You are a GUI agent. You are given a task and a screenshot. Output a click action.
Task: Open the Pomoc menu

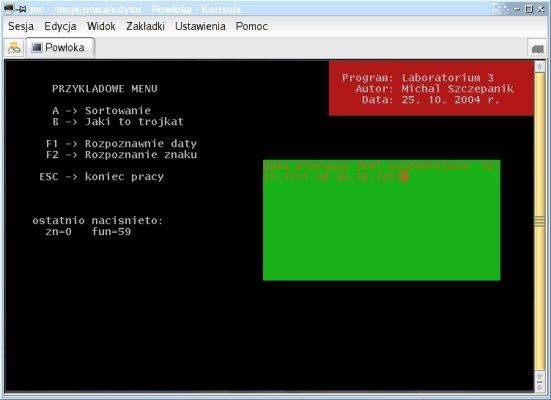(x=252, y=26)
